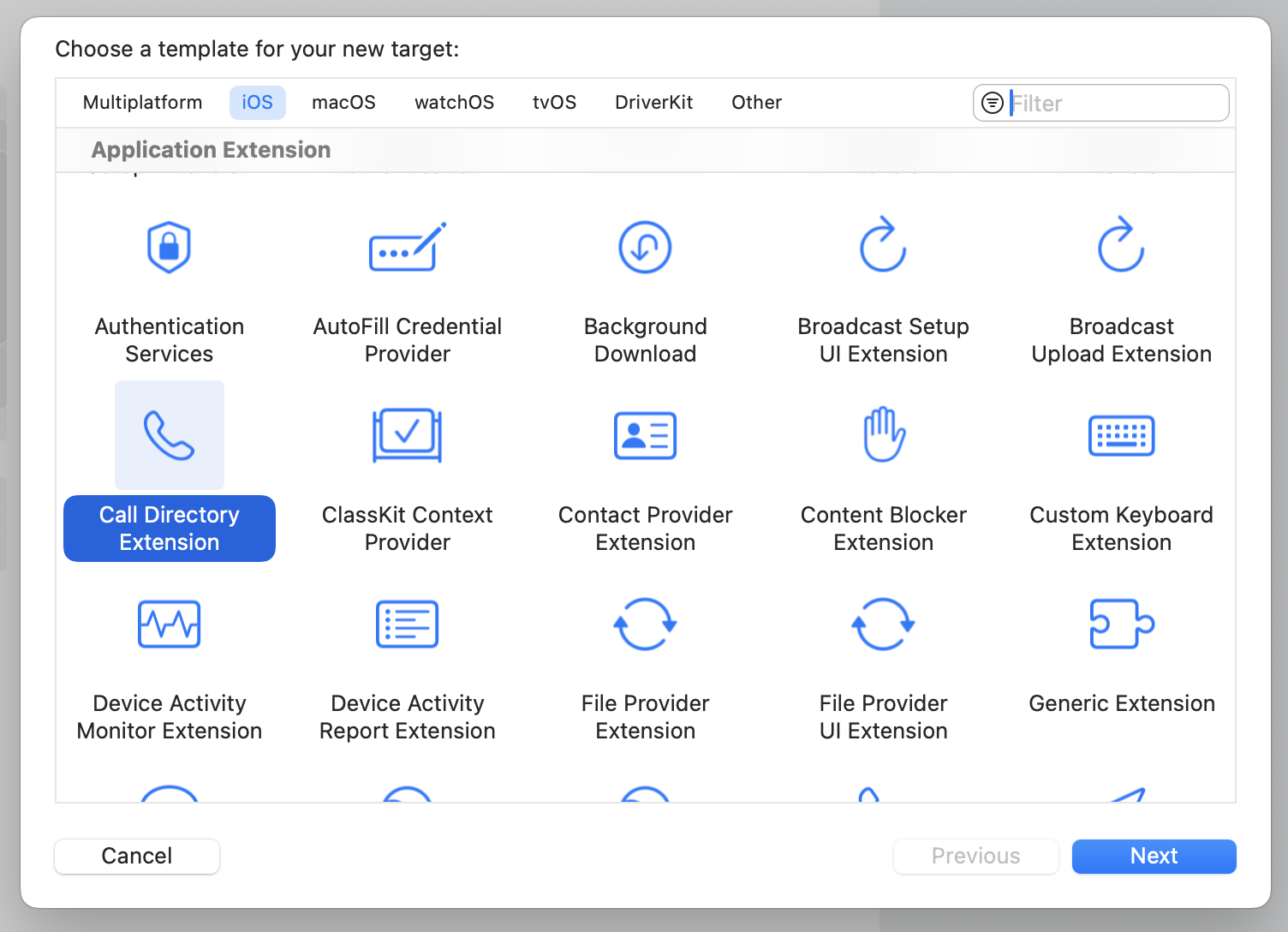The width and height of the screenshot is (1288, 932).
Task: Select the Broadcast Setup UI Extension icon
Action: click(883, 245)
